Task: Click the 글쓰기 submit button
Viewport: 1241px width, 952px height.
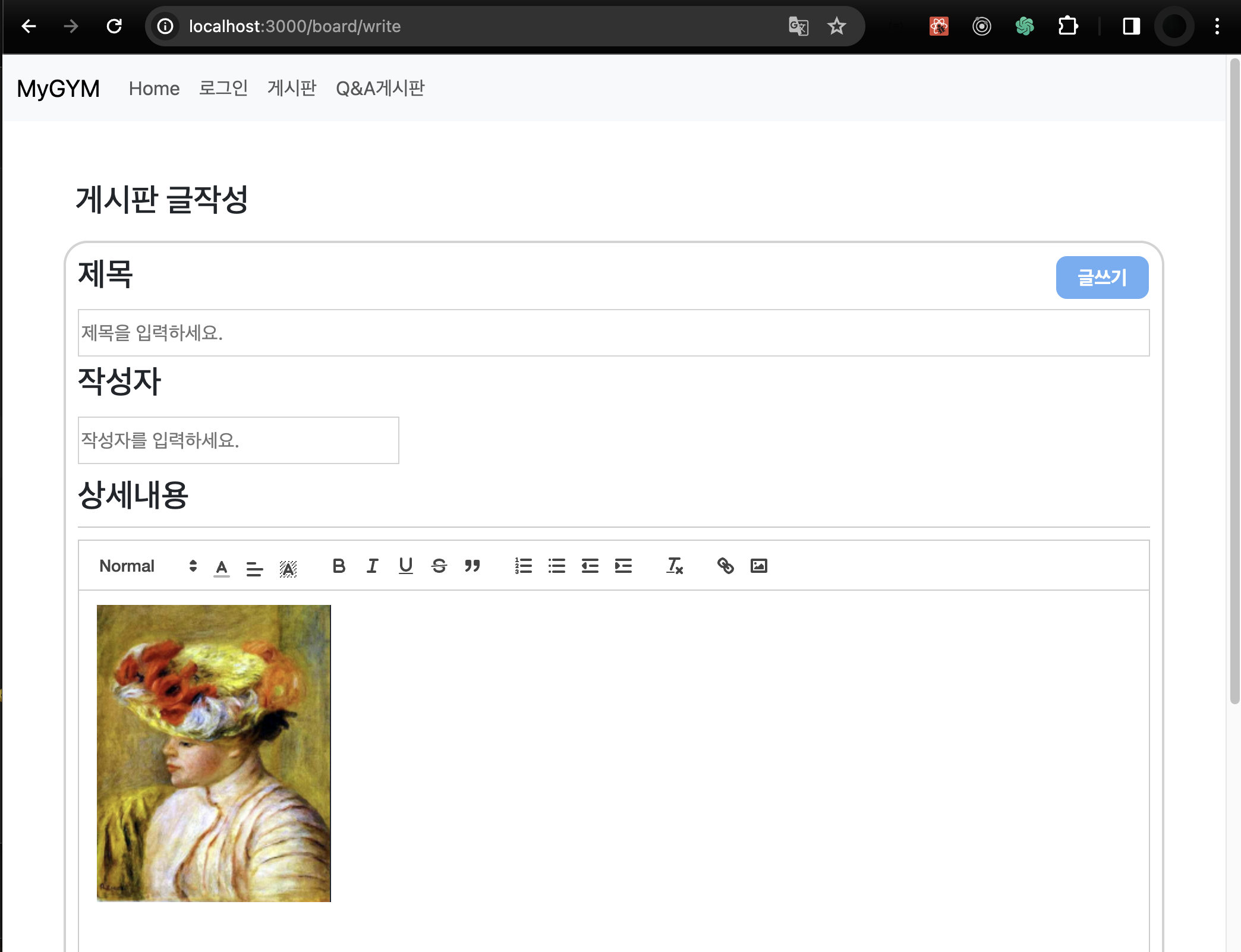Action: (x=1102, y=278)
